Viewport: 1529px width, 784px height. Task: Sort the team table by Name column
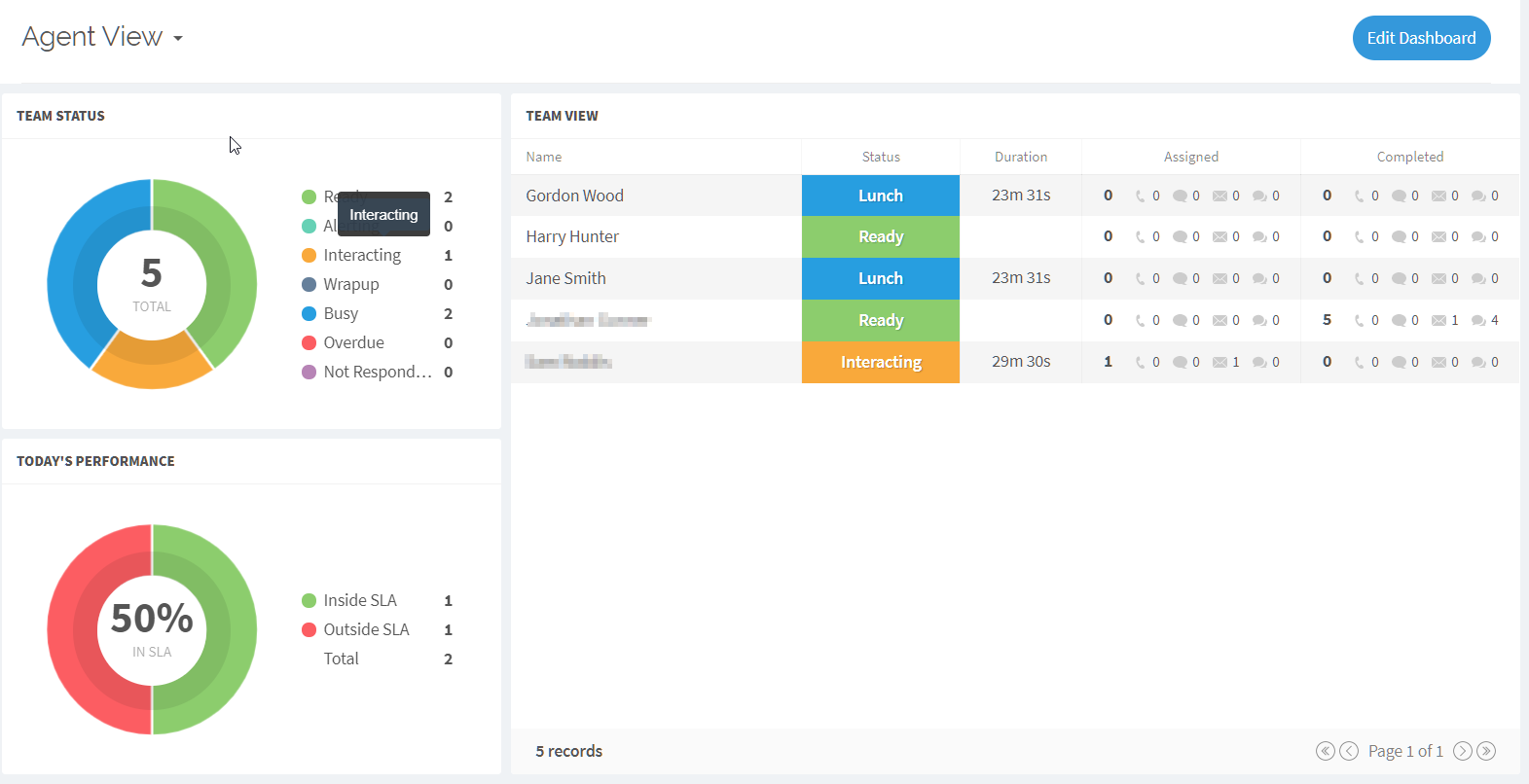point(544,157)
